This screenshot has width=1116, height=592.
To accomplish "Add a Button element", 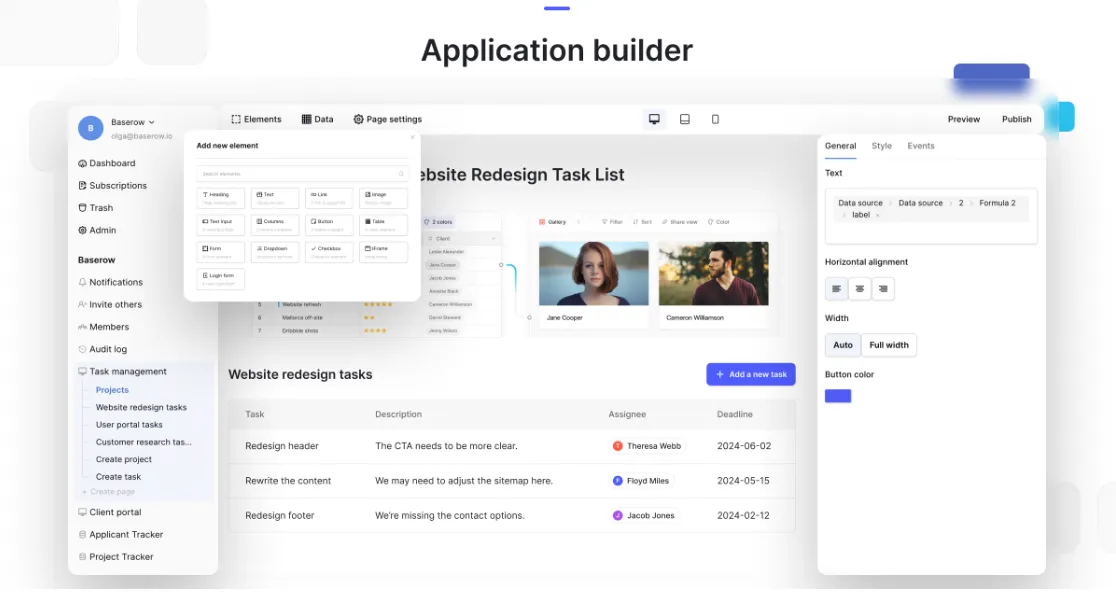I will 329,225.
